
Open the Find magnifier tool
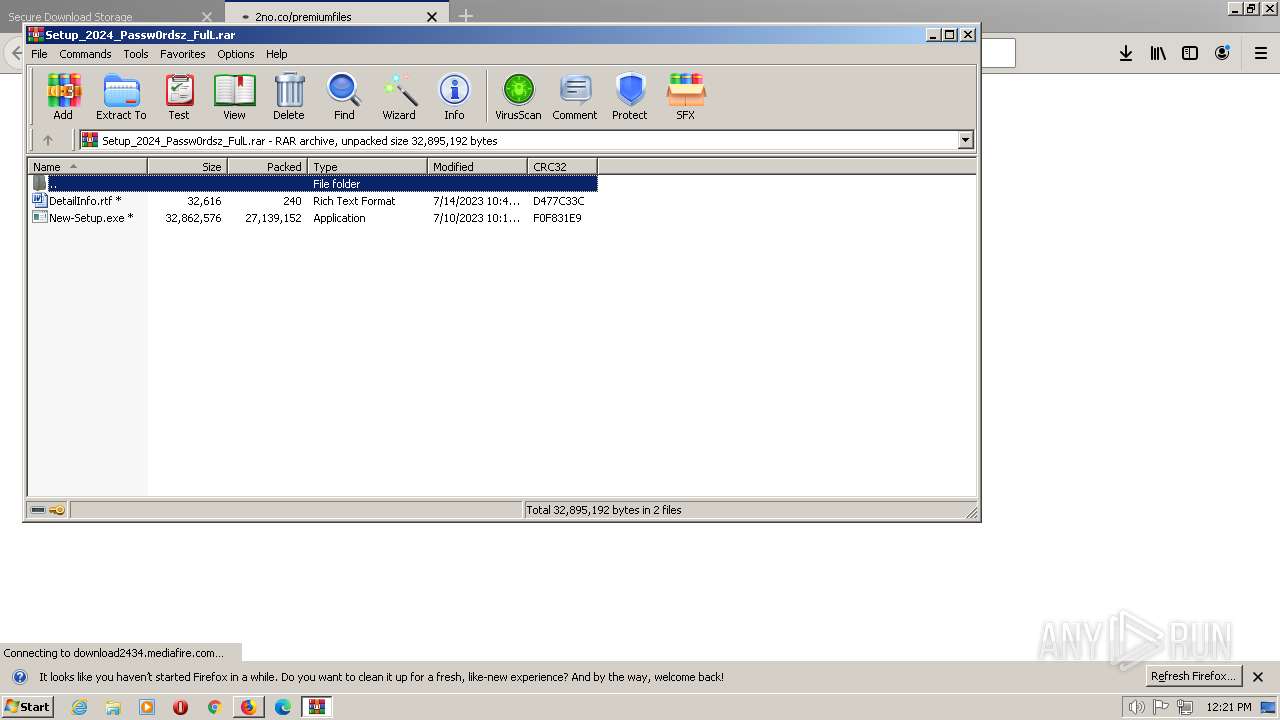[344, 97]
